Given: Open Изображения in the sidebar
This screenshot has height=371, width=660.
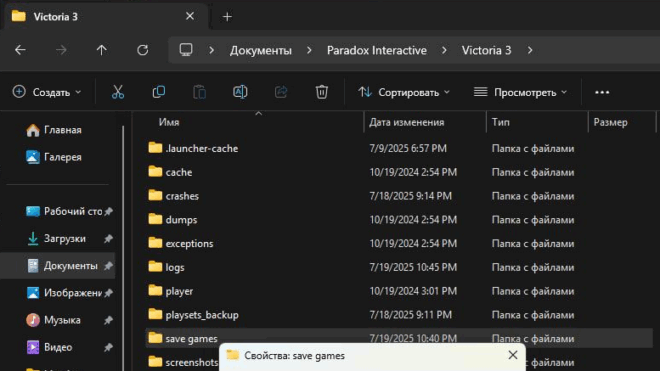Looking at the screenshot, I should coord(64,293).
